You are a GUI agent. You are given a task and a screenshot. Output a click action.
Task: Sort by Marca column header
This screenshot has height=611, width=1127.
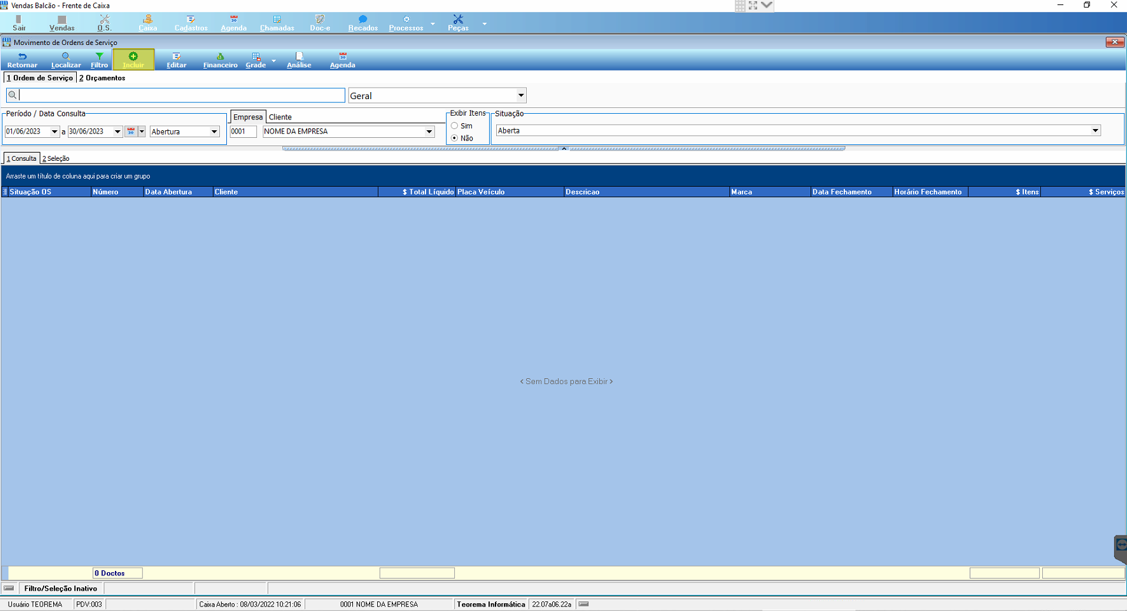click(x=770, y=192)
